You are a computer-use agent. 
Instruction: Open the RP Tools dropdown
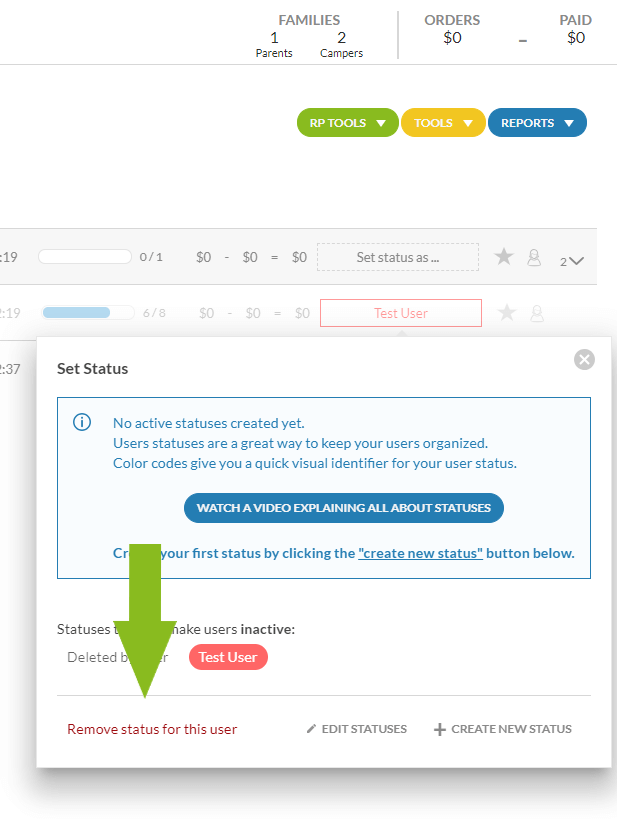coord(347,123)
